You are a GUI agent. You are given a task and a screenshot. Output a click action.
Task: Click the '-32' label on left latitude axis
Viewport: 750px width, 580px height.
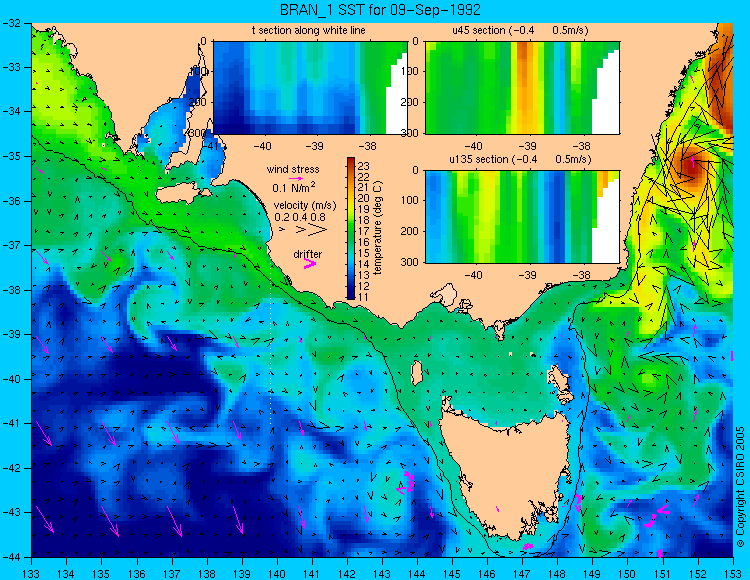pos(11,22)
